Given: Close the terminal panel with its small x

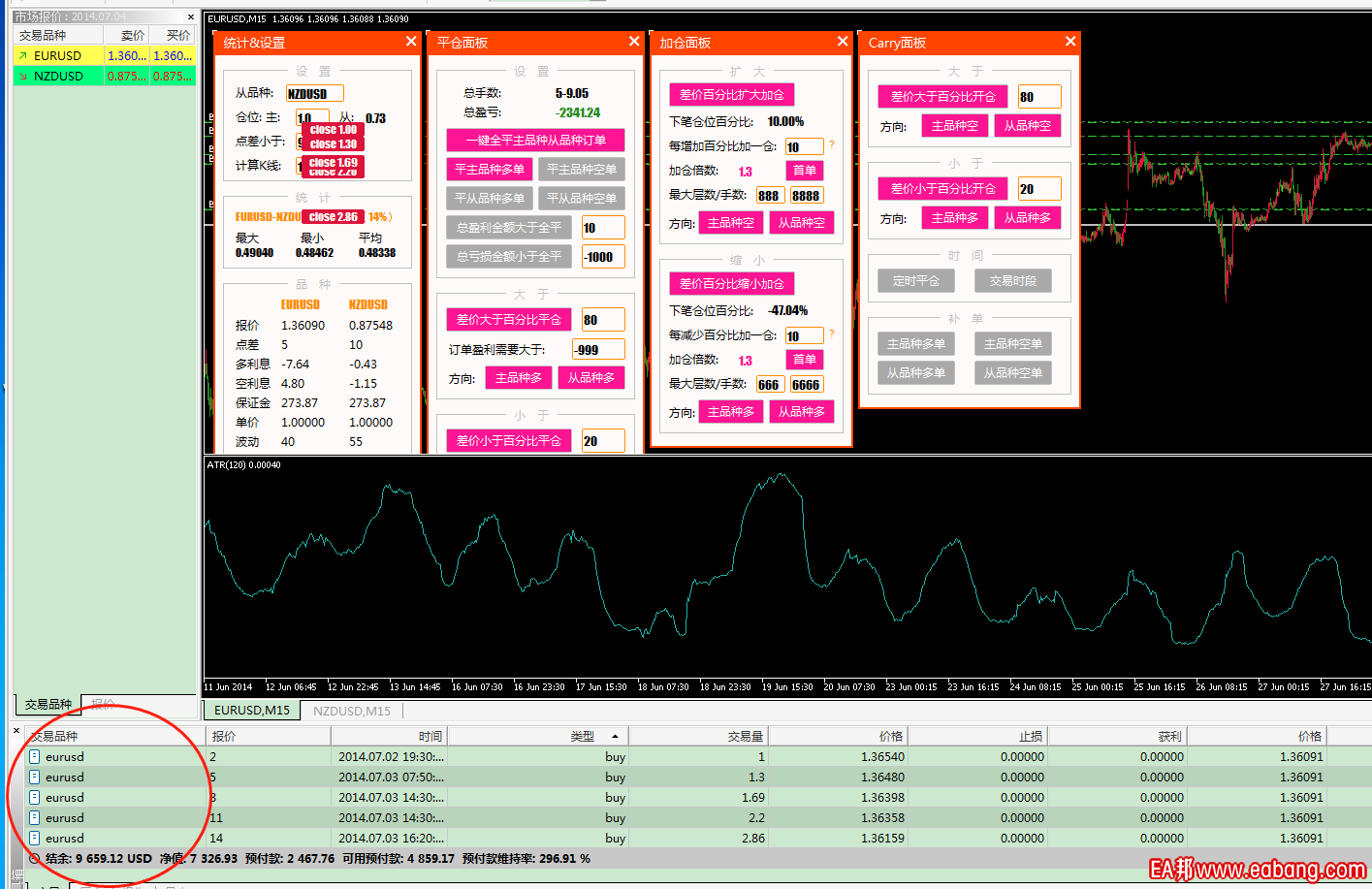Looking at the screenshot, I should click(16, 730).
